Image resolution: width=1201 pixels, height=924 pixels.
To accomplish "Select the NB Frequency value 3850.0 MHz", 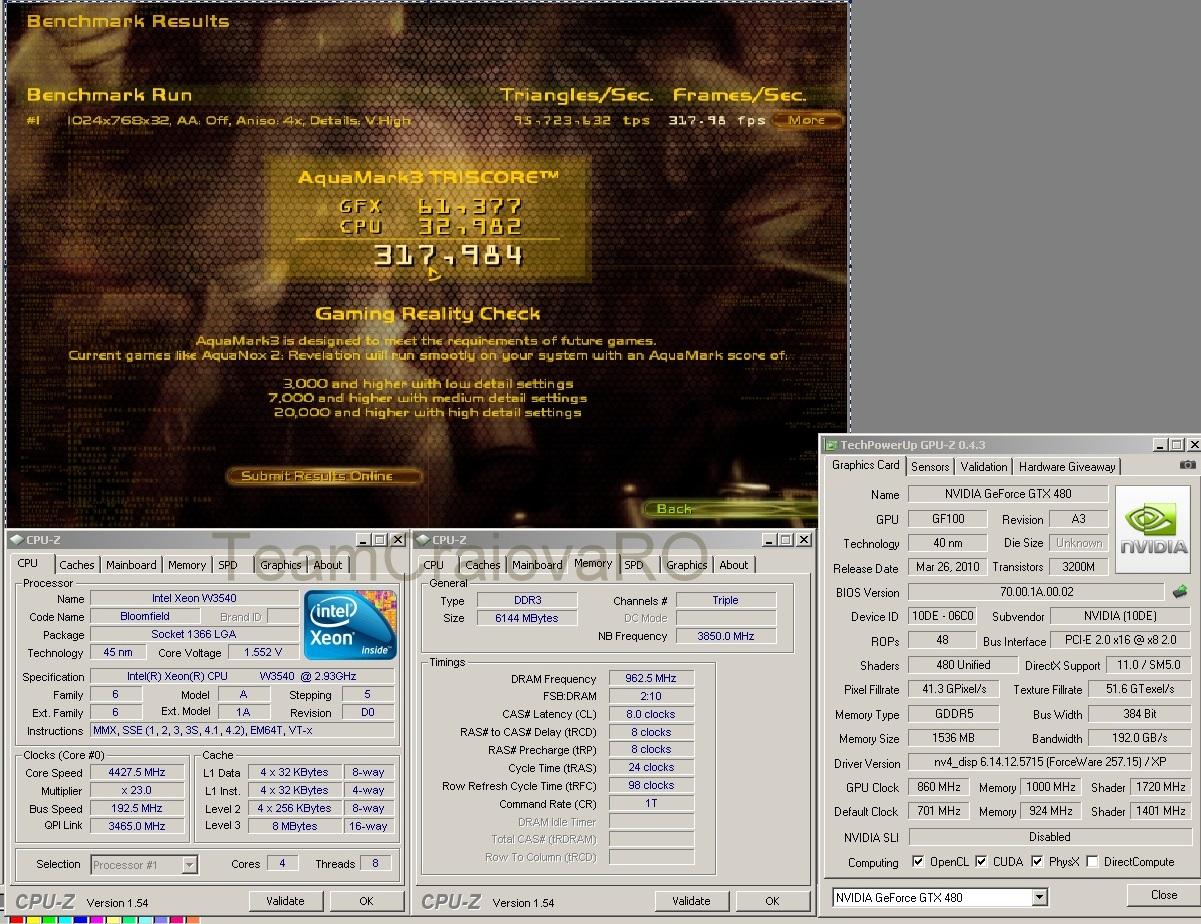I will coord(726,636).
